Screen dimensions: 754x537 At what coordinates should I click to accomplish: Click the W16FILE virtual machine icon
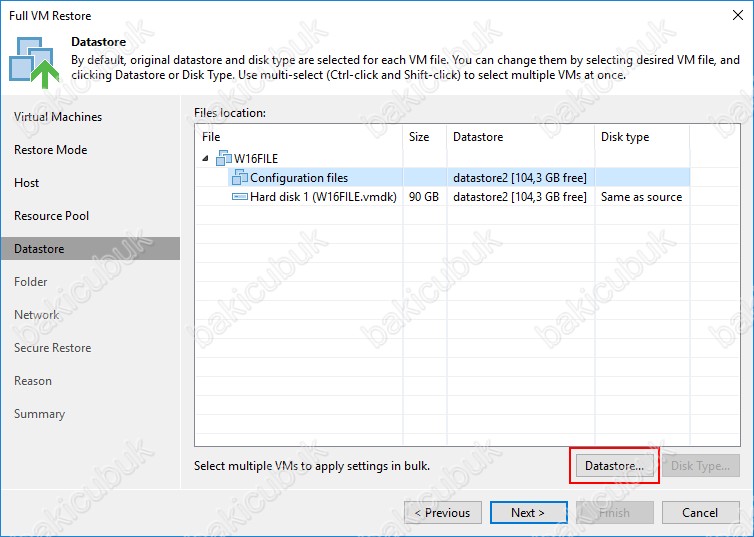(224, 158)
